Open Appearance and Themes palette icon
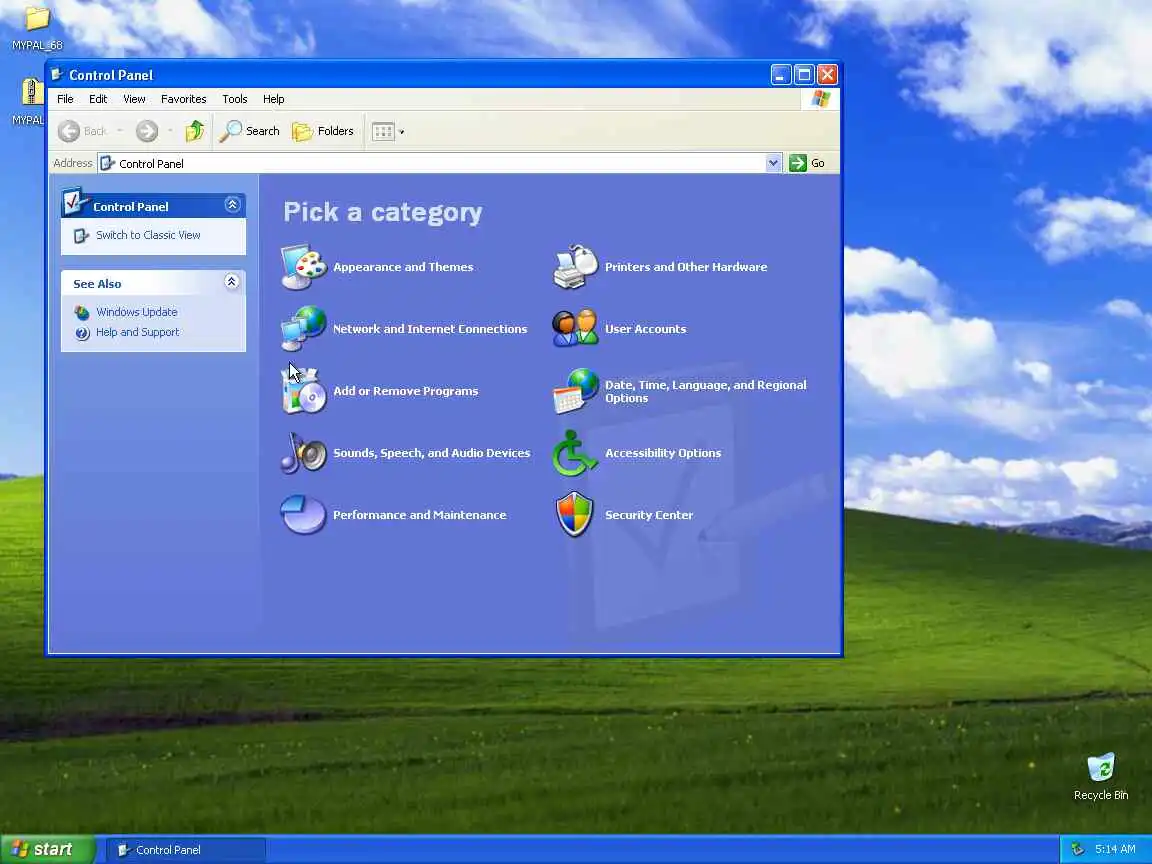 (x=303, y=267)
